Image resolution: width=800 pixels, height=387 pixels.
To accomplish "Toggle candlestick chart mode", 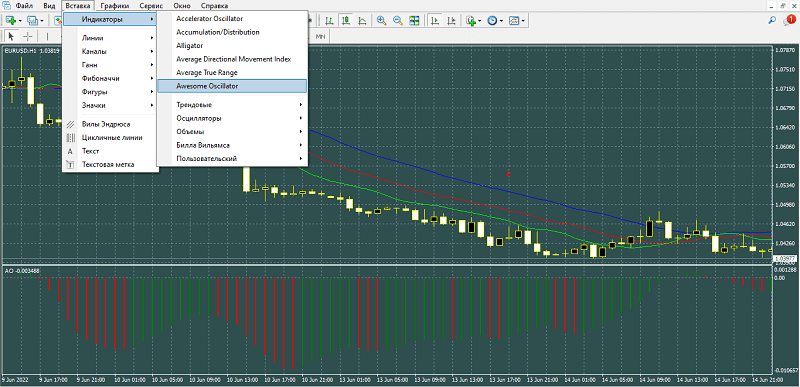I will pyautogui.click(x=346, y=20).
